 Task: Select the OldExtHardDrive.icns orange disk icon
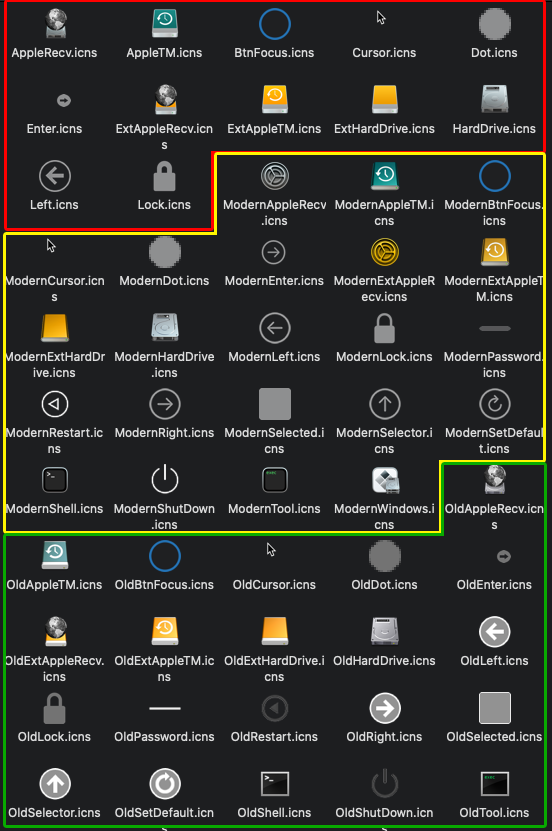pos(274,631)
